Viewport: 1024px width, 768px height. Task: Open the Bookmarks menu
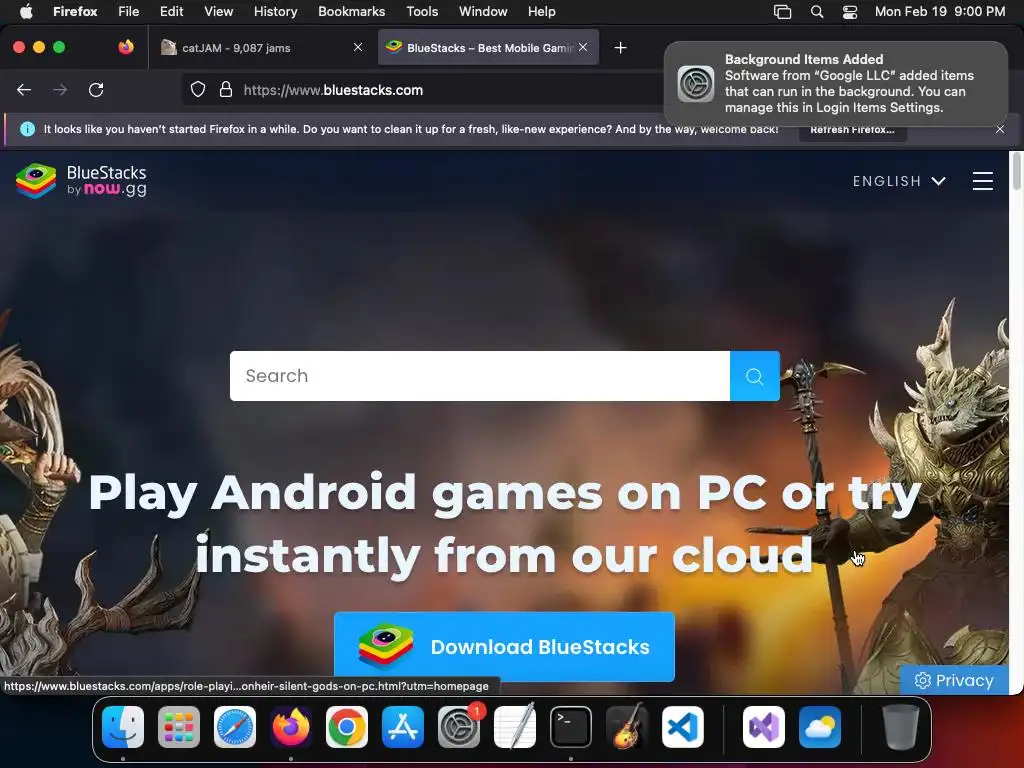click(351, 12)
